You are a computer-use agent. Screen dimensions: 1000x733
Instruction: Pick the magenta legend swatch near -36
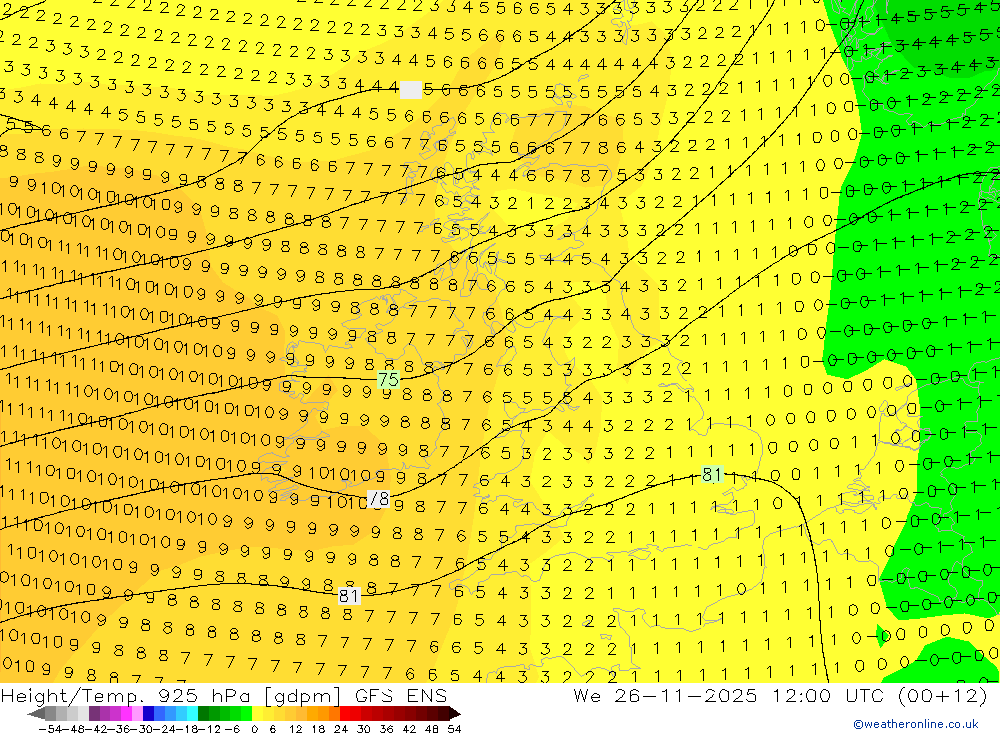126,713
